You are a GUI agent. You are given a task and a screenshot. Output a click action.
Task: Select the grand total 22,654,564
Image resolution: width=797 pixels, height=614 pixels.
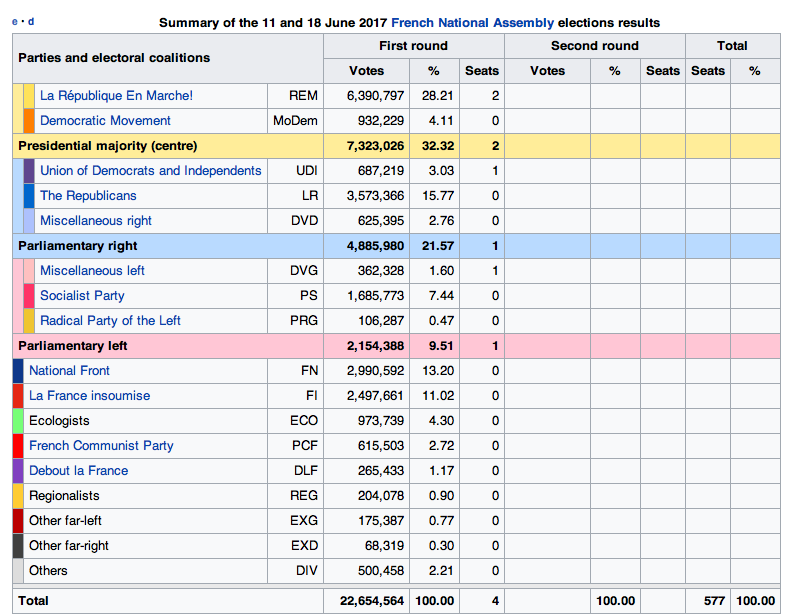372,601
